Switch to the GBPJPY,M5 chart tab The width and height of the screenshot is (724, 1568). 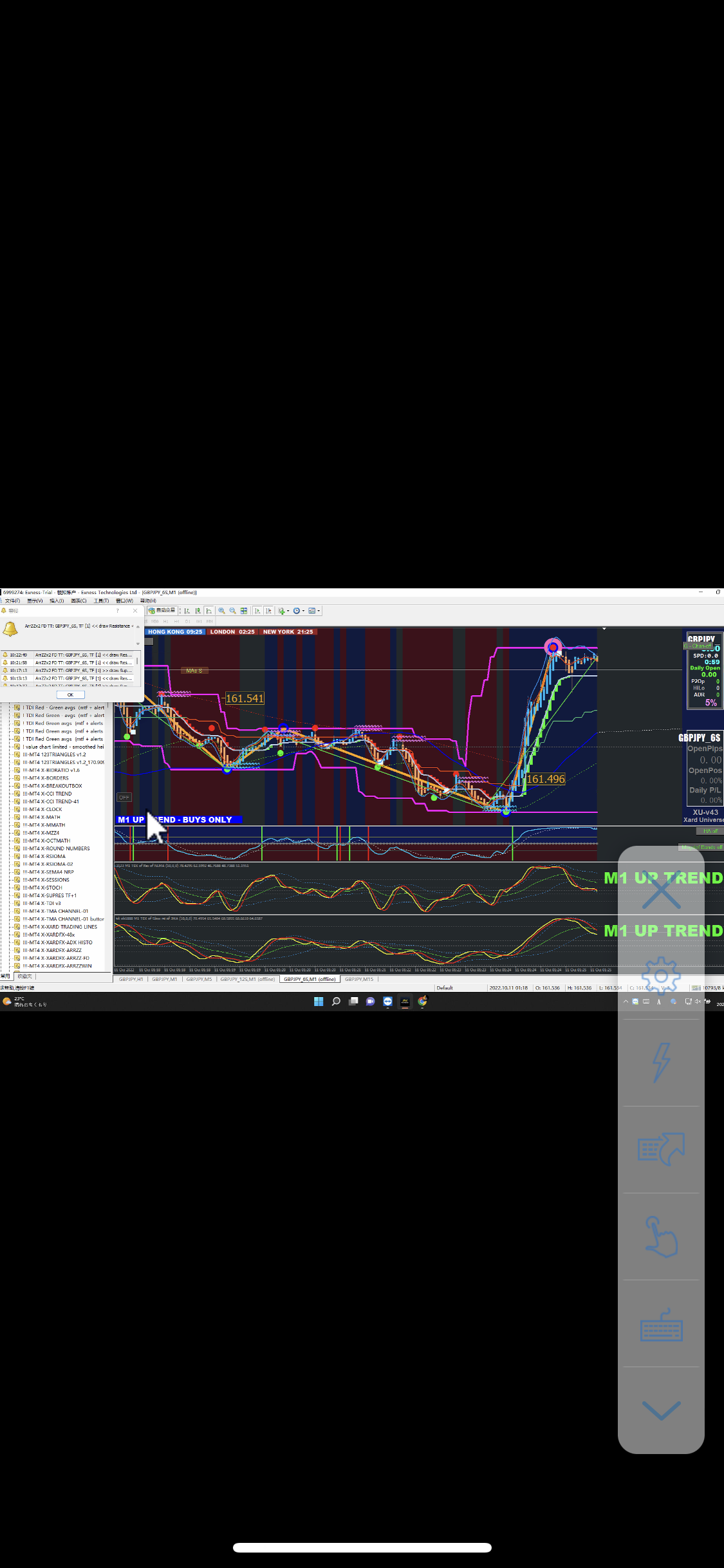click(x=199, y=979)
